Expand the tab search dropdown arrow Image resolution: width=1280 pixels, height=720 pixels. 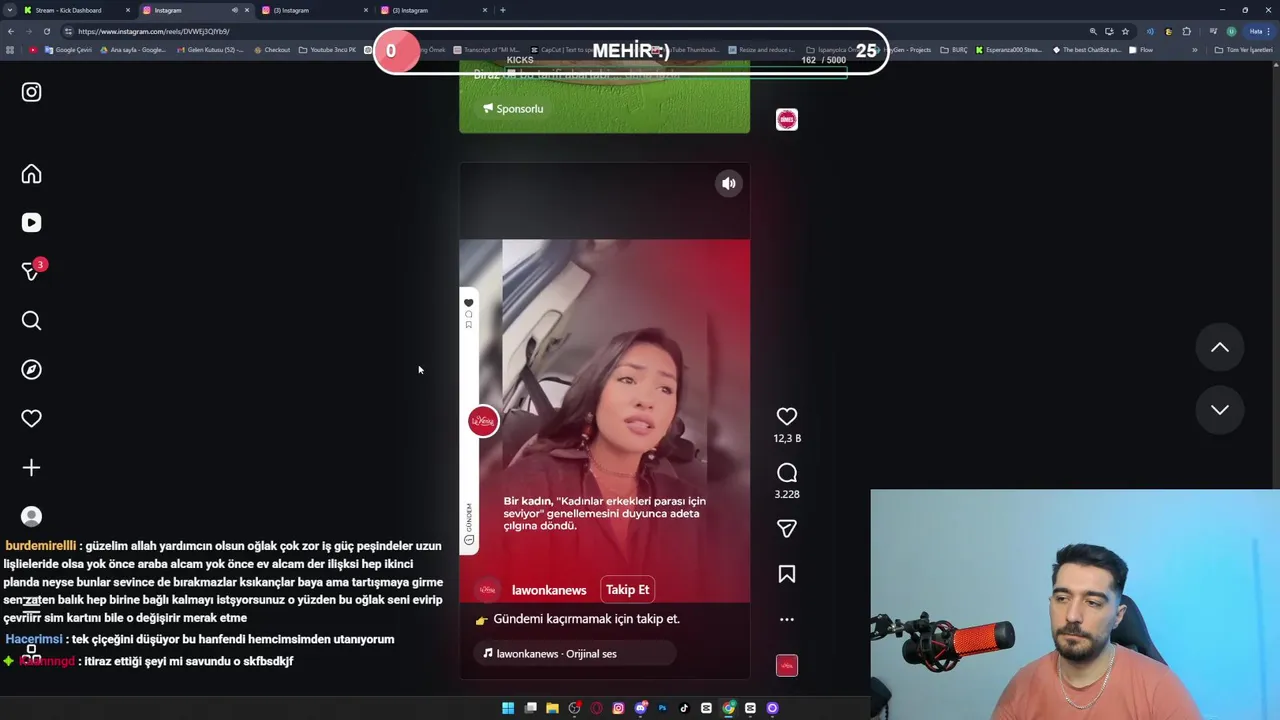coord(10,10)
